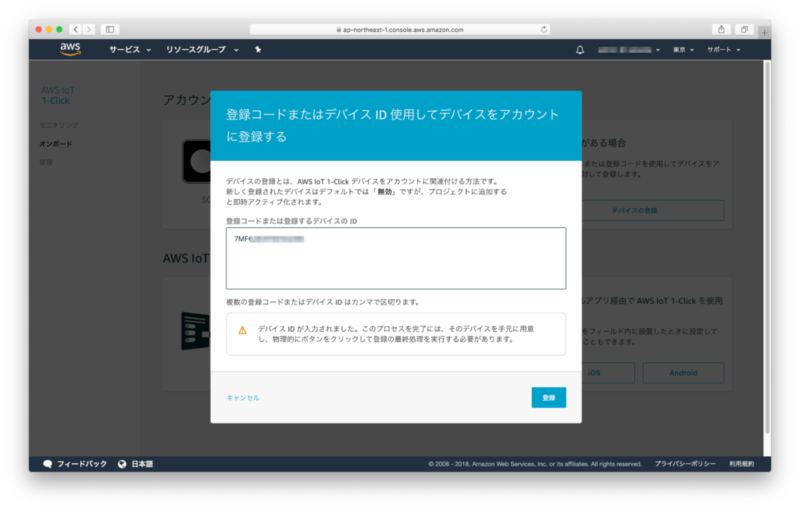Image resolution: width=800 pixels, height=510 pixels.
Task: Open the blurred account name dropdown
Action: tap(629, 50)
